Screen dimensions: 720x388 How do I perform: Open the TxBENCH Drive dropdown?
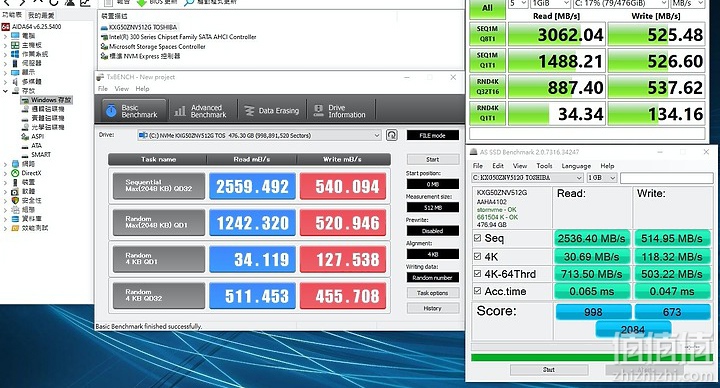(259, 135)
